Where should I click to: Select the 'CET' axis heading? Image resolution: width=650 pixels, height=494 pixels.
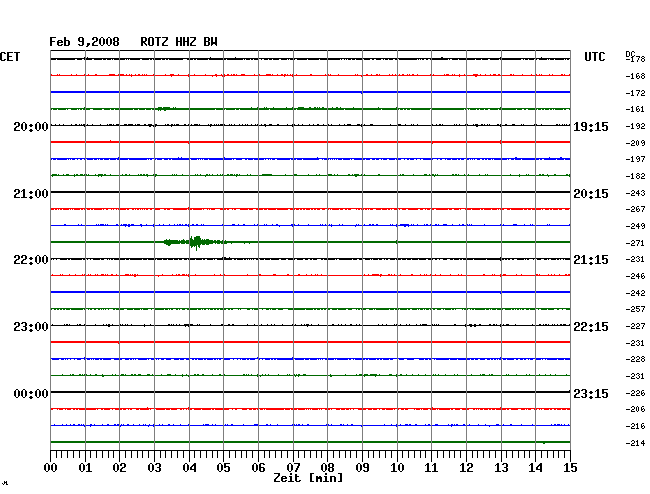[x=10, y=57]
